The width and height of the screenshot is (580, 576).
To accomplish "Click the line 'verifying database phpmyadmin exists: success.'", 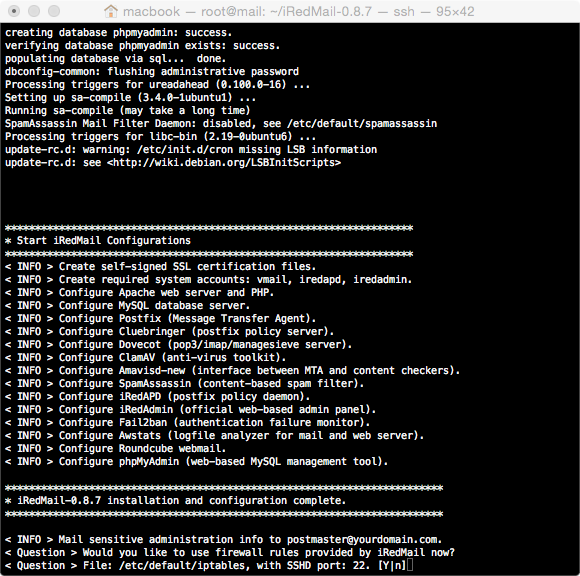I will point(142,46).
